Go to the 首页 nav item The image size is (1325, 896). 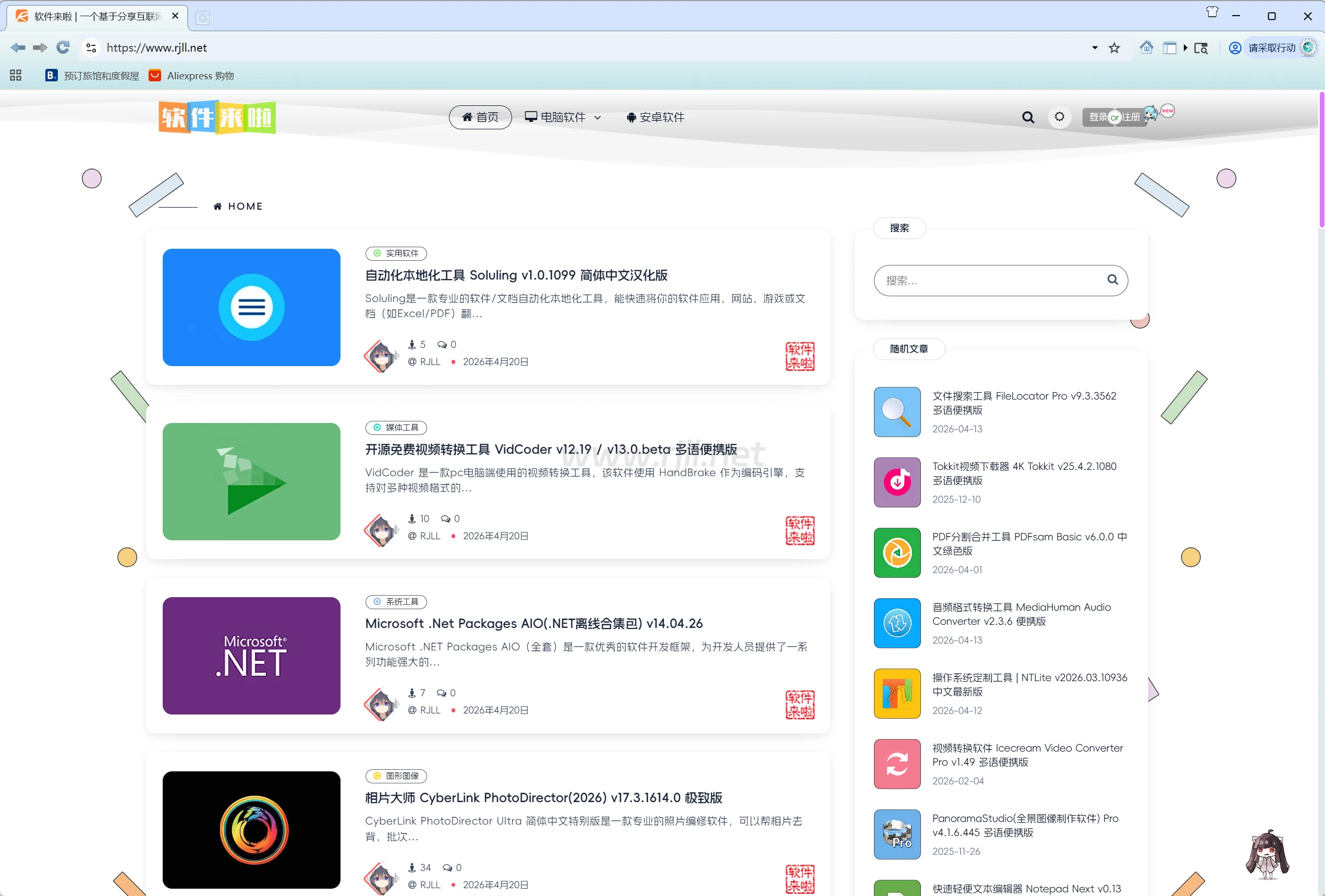(x=480, y=117)
